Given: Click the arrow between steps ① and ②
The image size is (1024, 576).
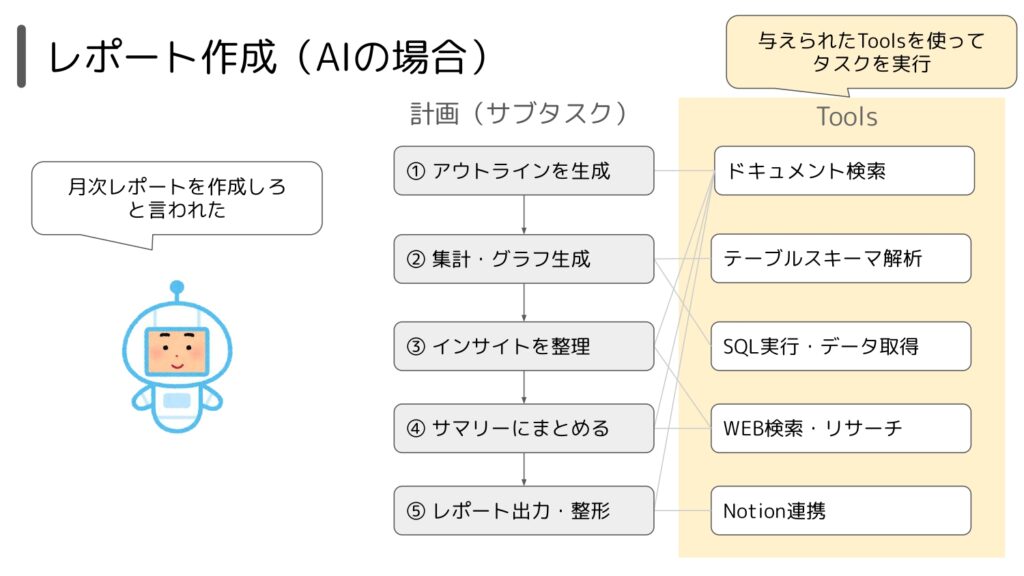Looking at the screenshot, I should [x=524, y=215].
